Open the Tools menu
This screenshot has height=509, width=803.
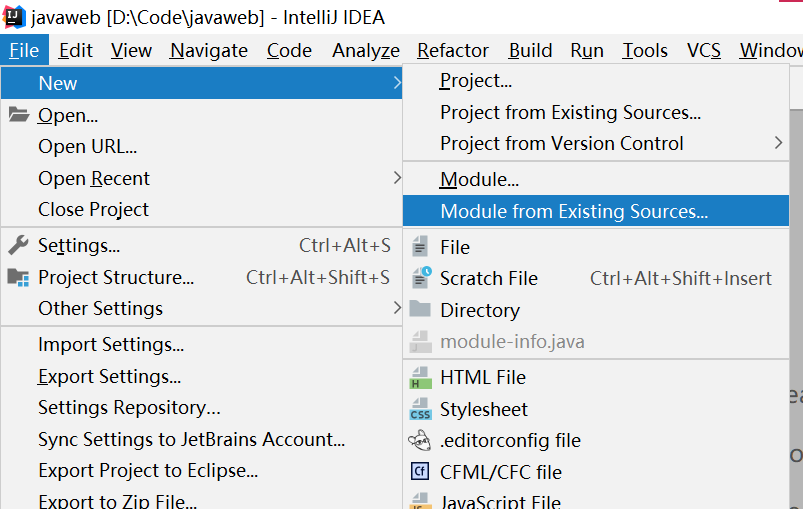pos(645,50)
